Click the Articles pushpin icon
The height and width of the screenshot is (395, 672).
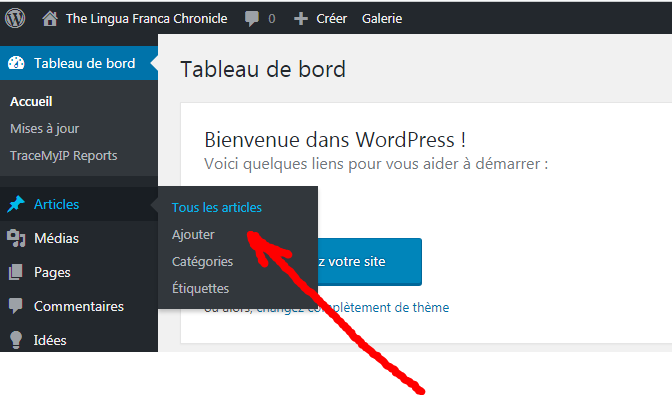[16, 204]
